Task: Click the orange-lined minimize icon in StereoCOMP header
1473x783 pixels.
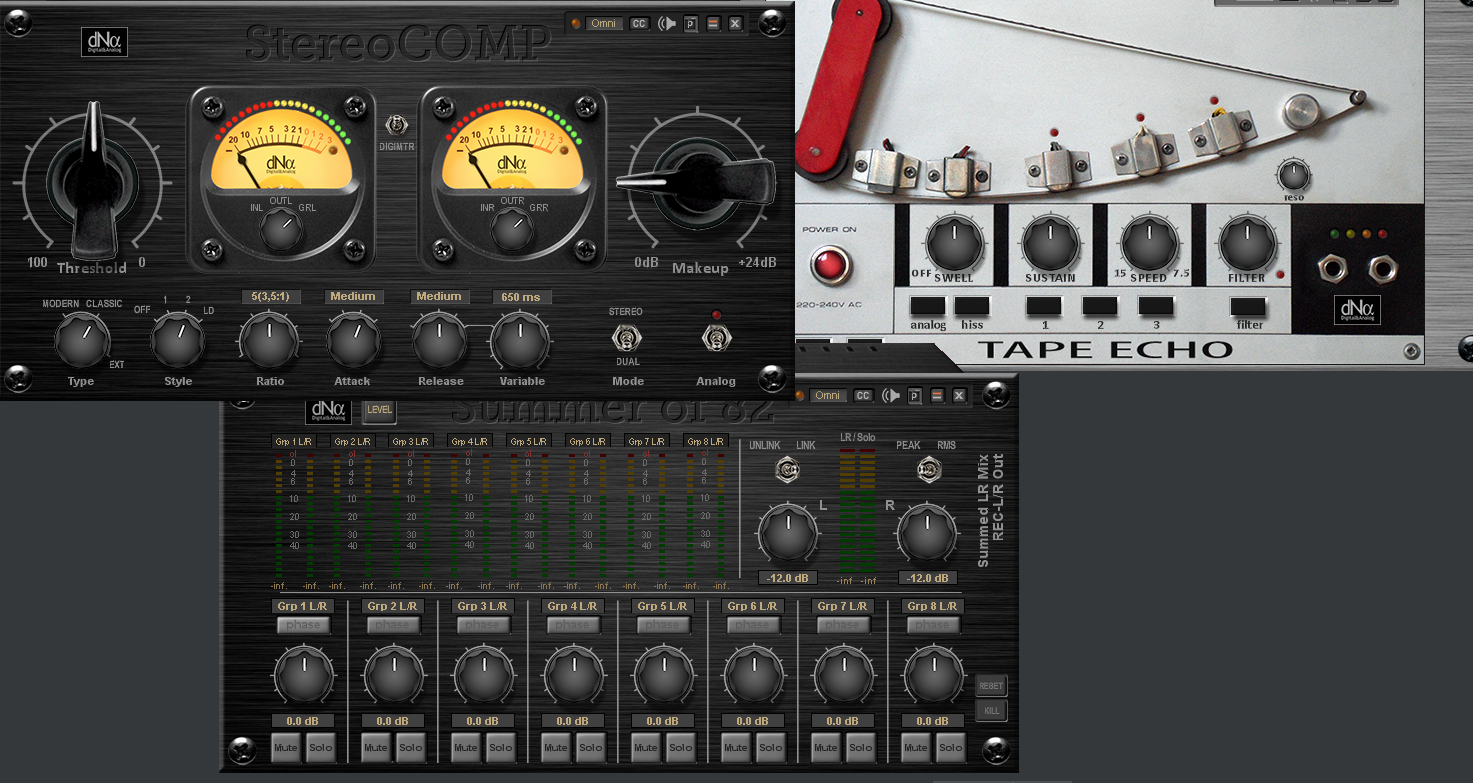Action: coord(713,23)
